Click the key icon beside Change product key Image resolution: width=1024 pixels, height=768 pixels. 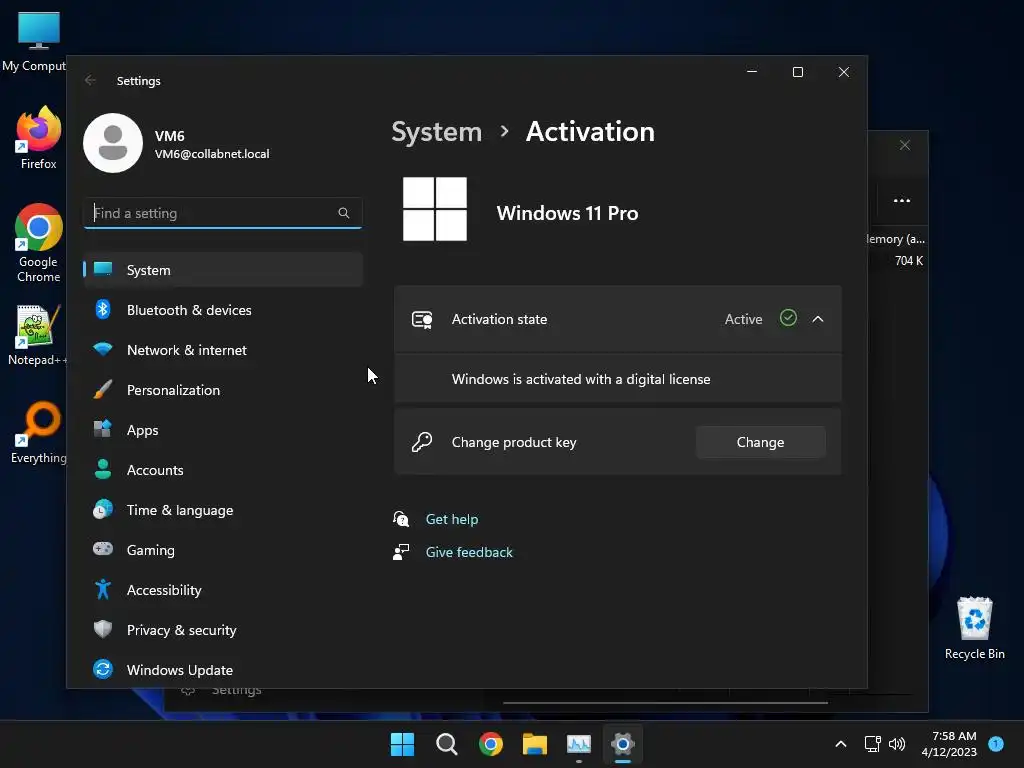422,442
